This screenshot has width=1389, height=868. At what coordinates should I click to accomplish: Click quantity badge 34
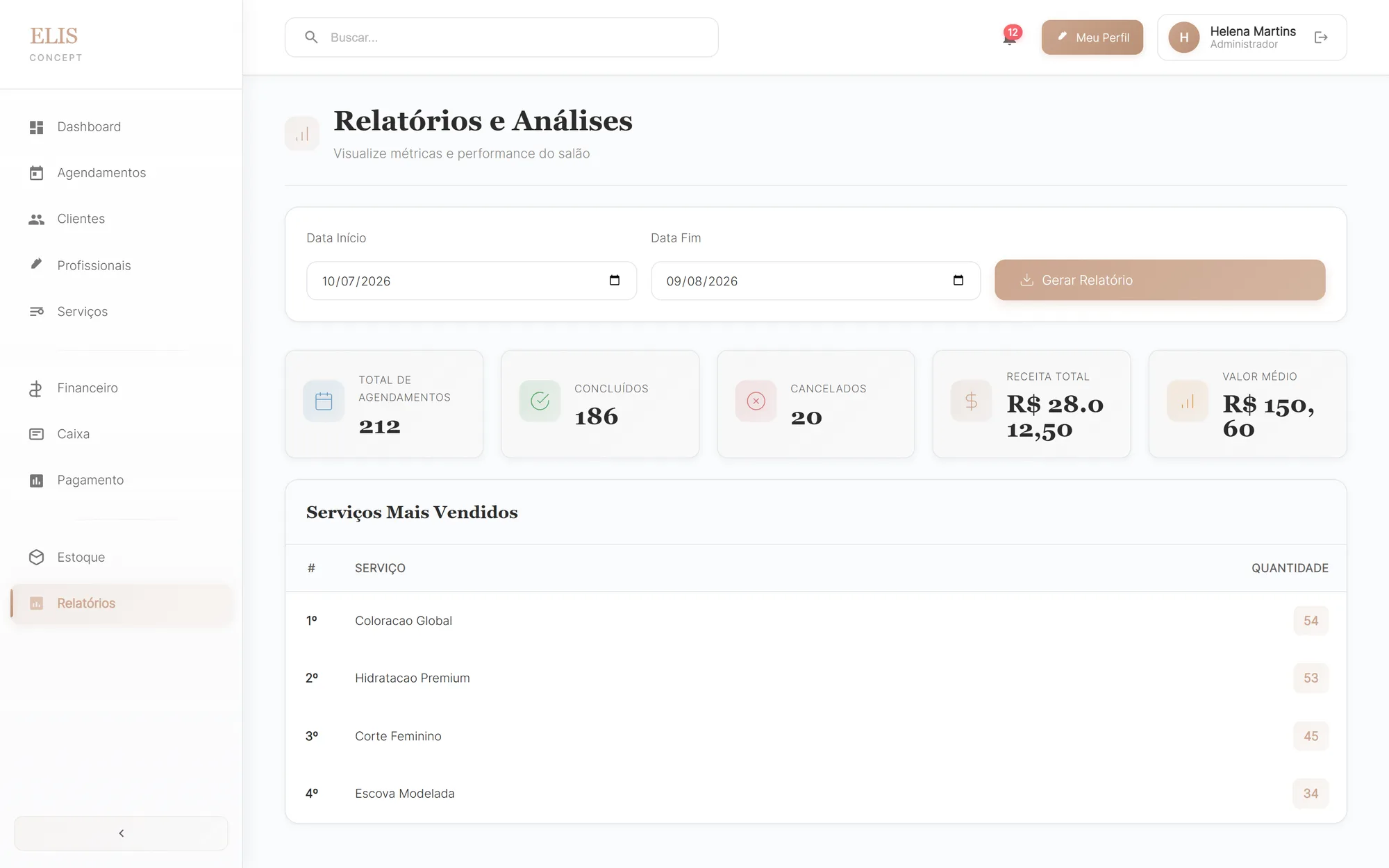pos(1311,794)
